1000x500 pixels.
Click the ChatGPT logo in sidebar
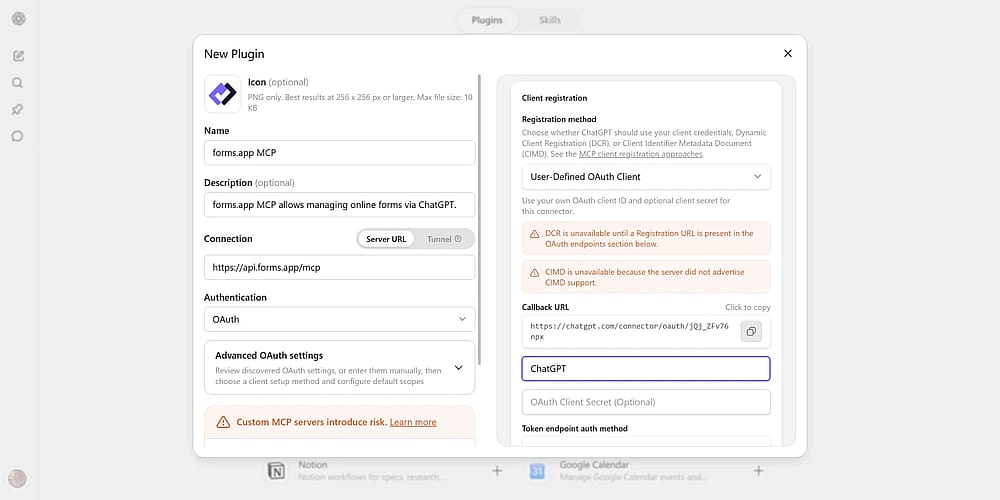click(x=18, y=18)
